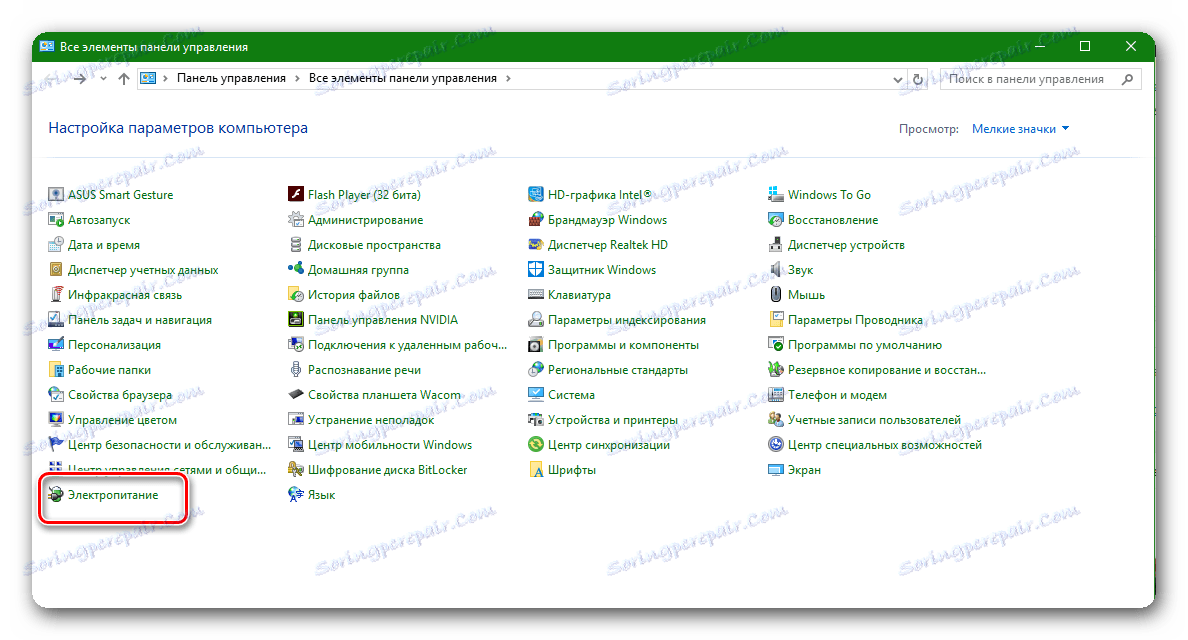Click the Windows To Go icon
1188x640 pixels.
click(x=776, y=195)
